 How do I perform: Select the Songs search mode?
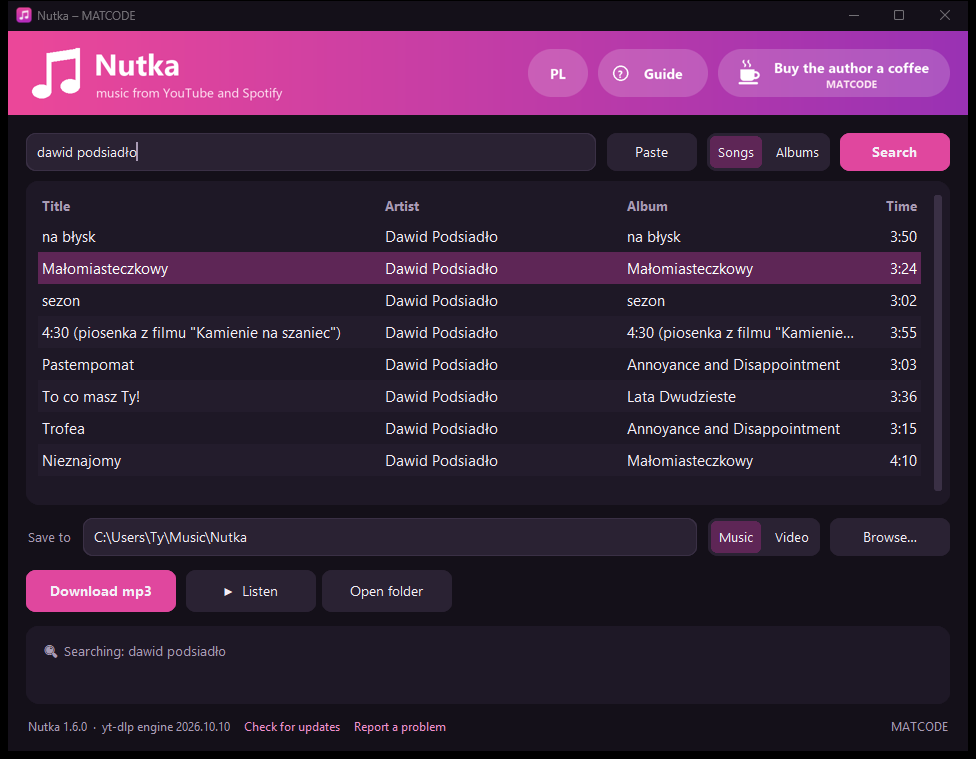tap(735, 152)
